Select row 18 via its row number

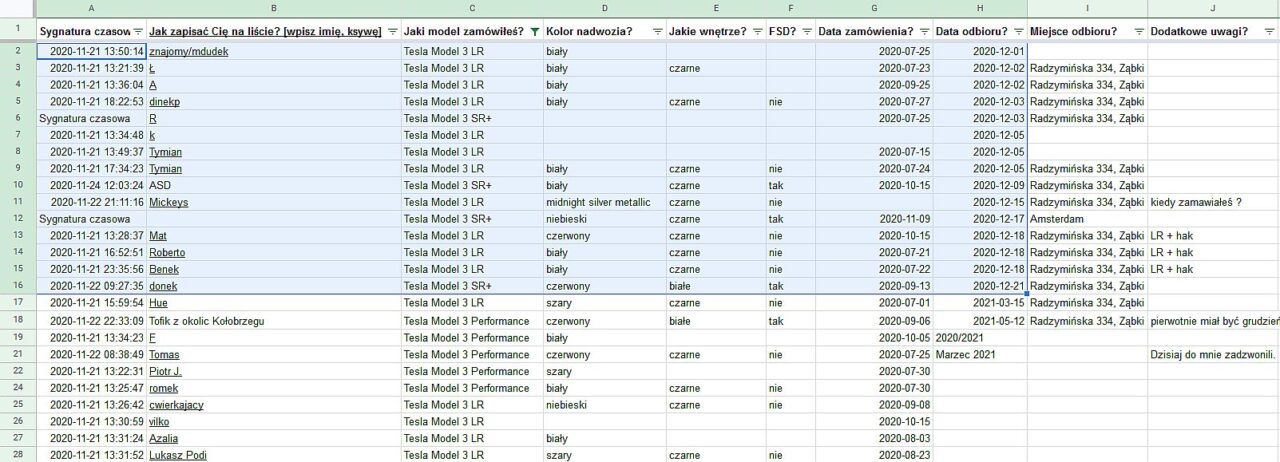18,320
